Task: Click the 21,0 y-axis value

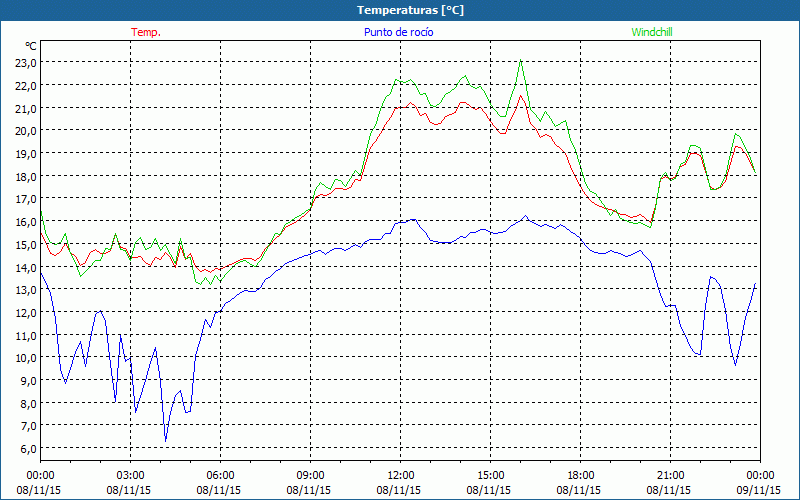Action: (26, 108)
